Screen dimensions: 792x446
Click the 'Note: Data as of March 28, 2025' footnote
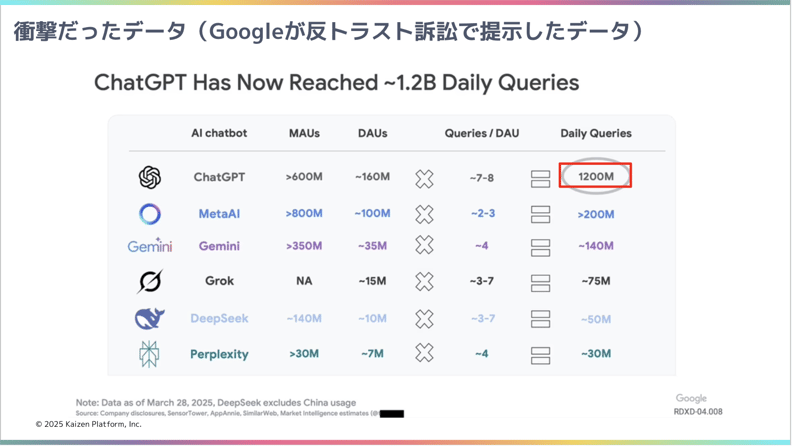pyautogui.click(x=216, y=403)
